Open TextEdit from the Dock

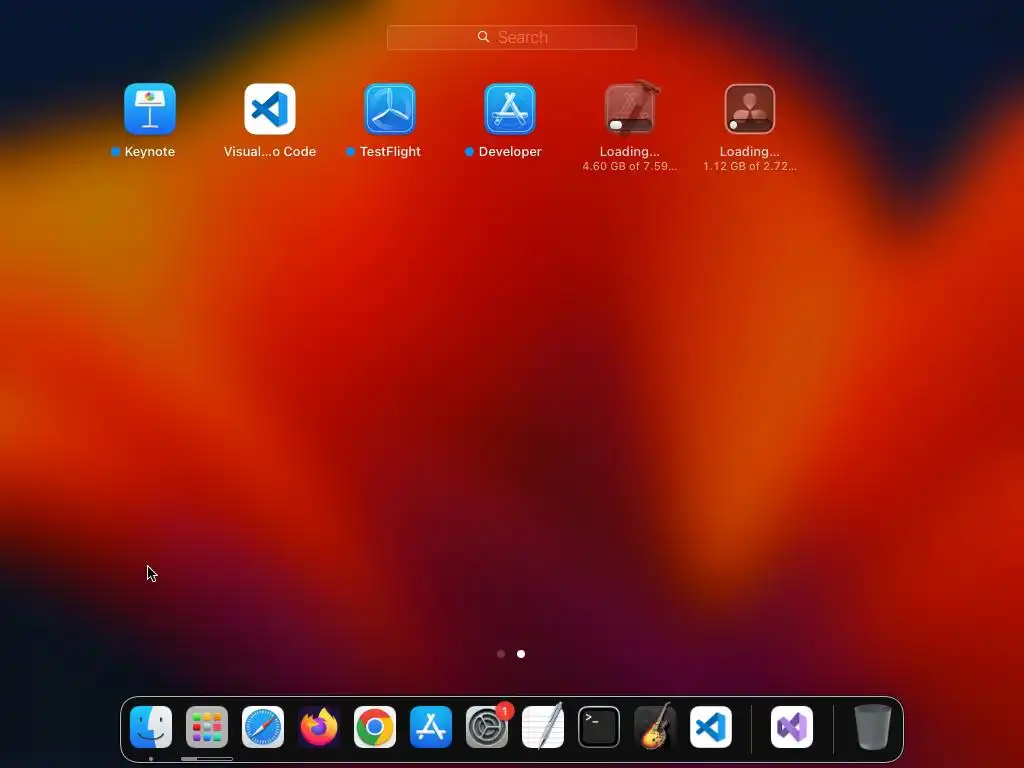543,727
